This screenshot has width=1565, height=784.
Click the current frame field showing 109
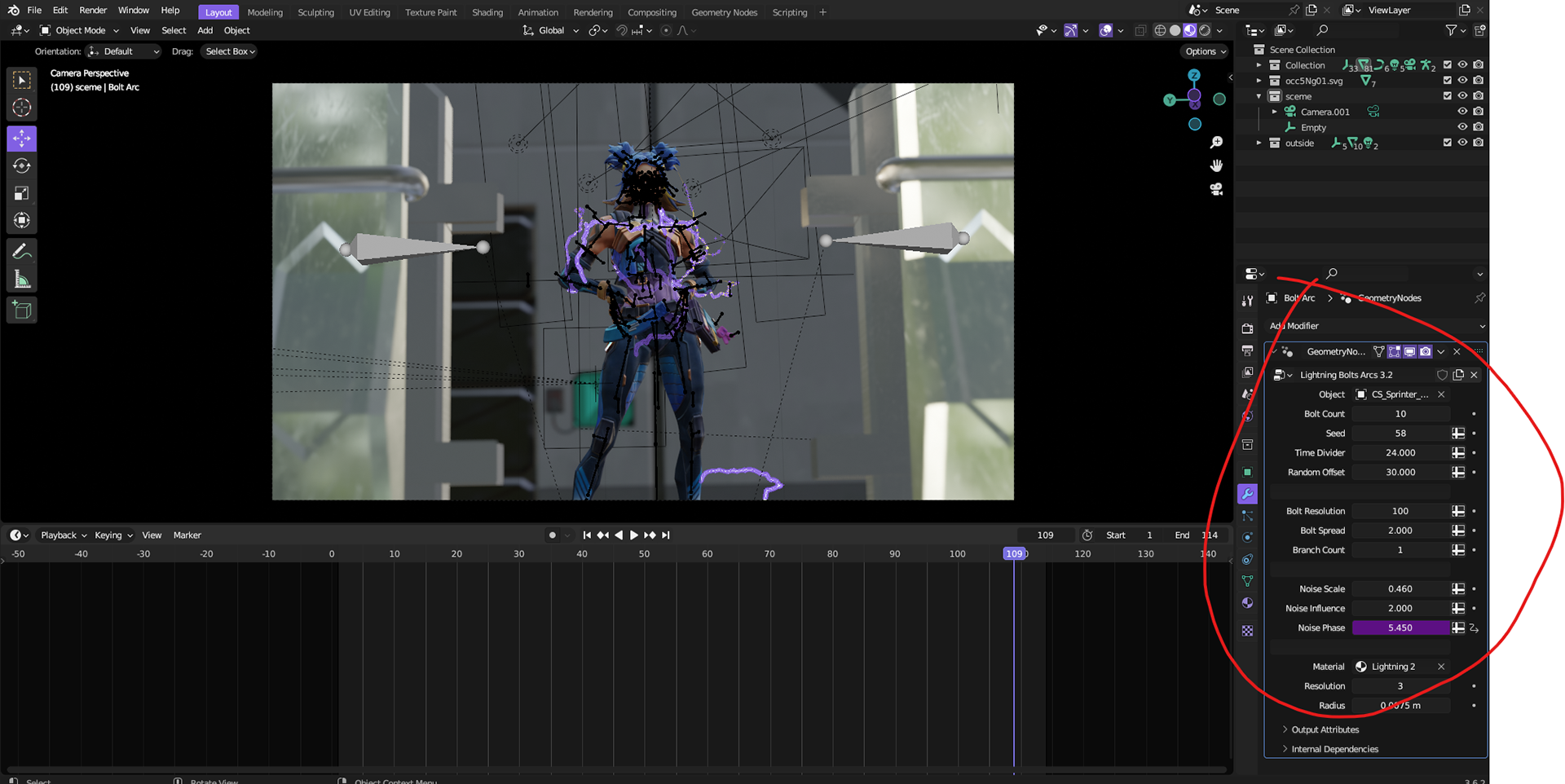tap(1045, 535)
